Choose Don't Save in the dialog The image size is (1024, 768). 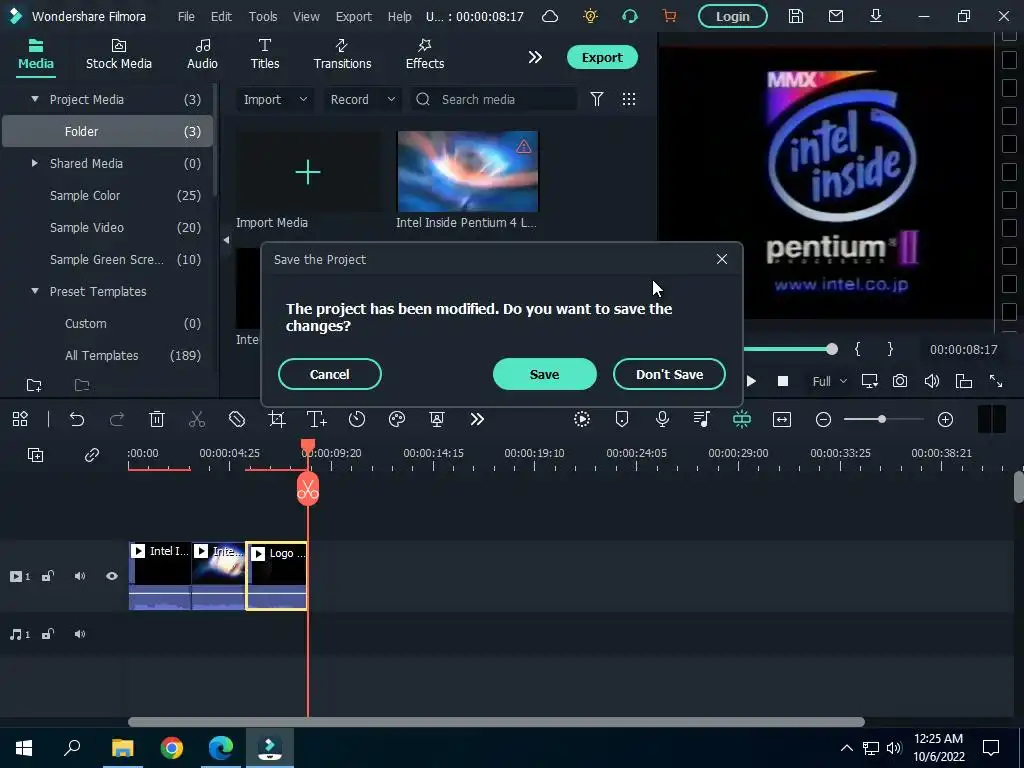669,374
